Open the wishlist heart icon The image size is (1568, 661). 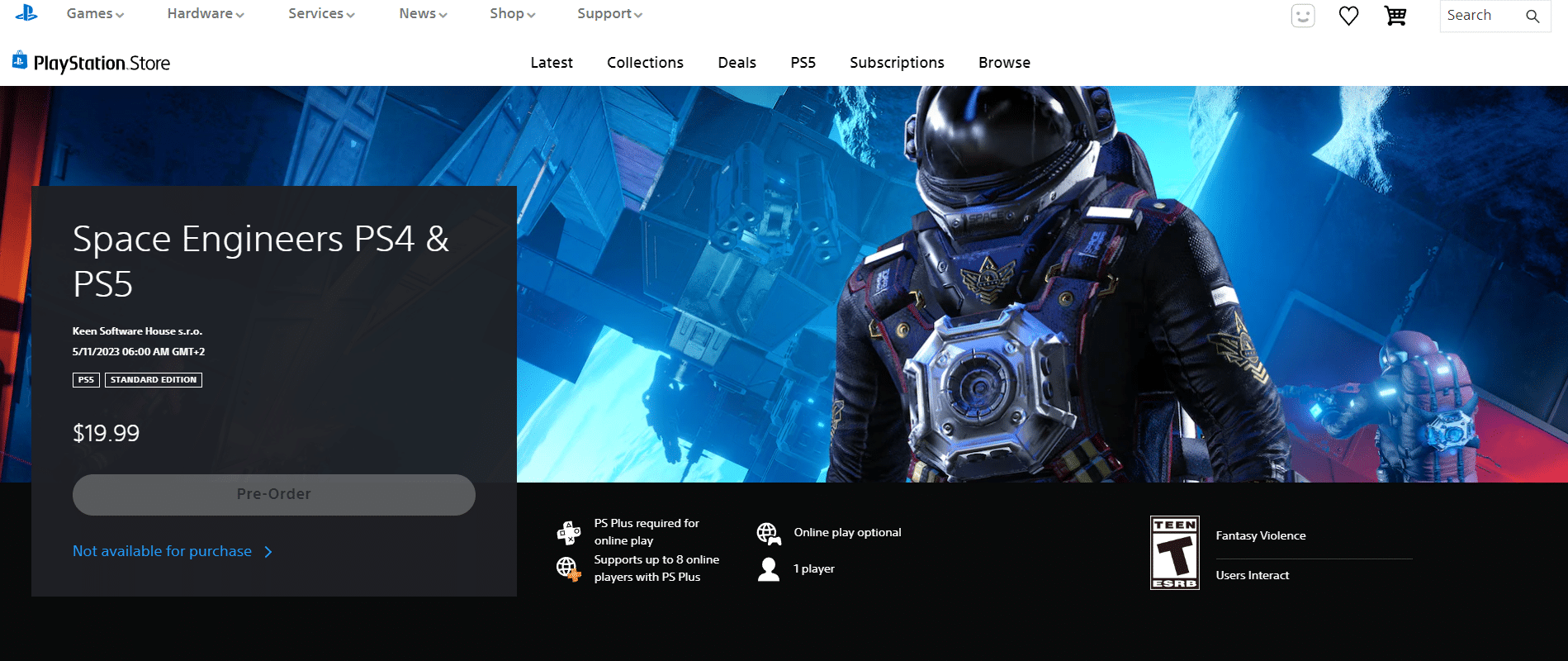pos(1348,16)
